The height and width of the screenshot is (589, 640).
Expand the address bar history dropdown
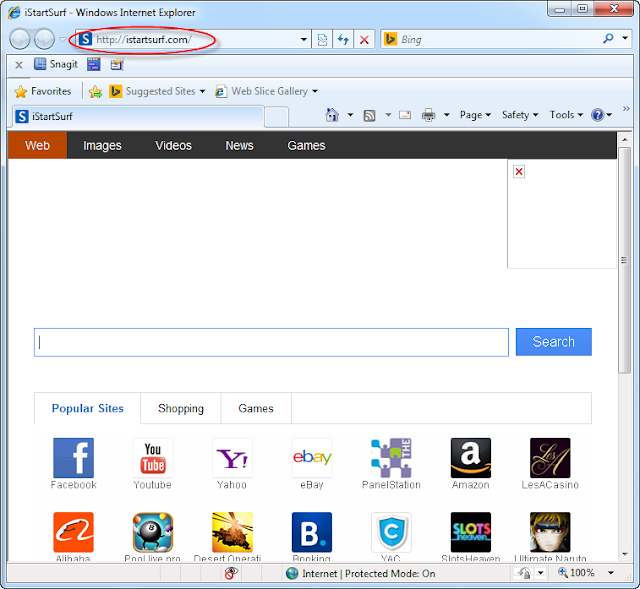coord(304,40)
